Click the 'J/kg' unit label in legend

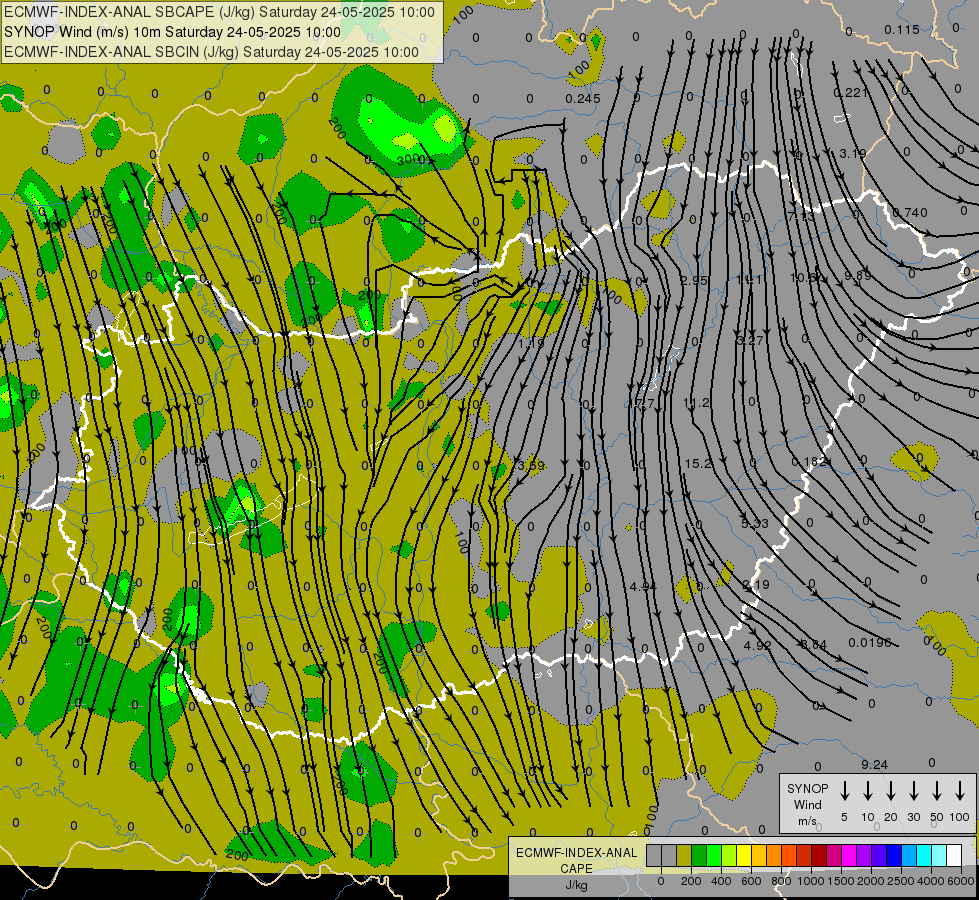click(576, 885)
